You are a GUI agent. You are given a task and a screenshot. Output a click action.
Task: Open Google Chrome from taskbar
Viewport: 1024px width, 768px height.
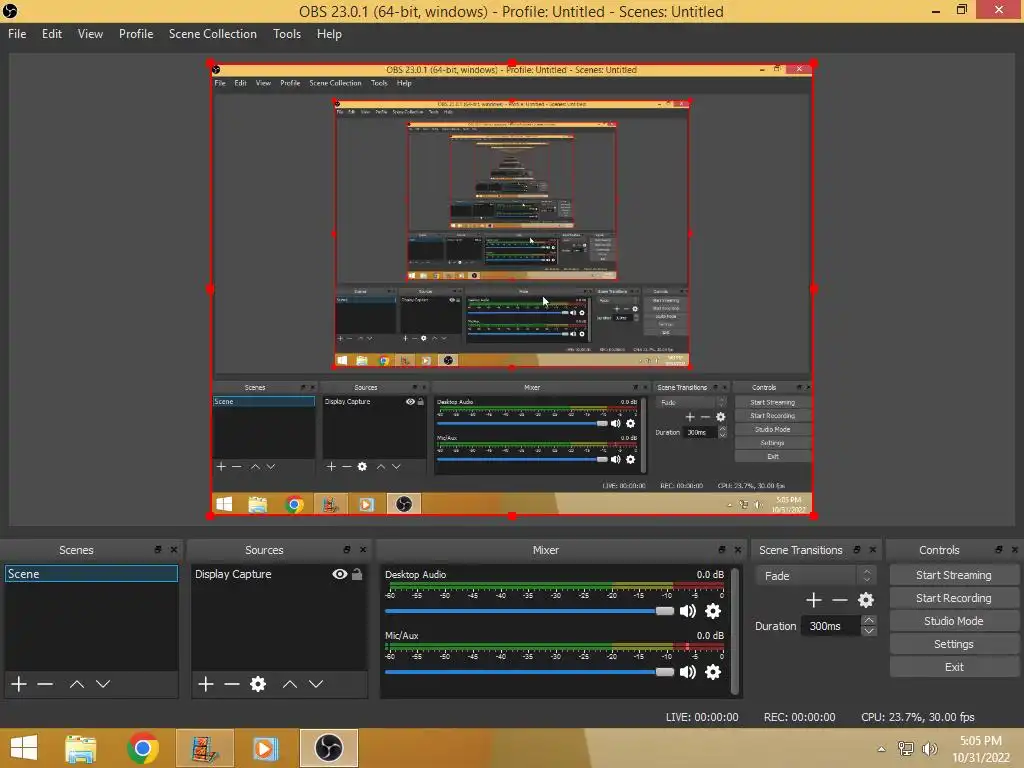143,748
